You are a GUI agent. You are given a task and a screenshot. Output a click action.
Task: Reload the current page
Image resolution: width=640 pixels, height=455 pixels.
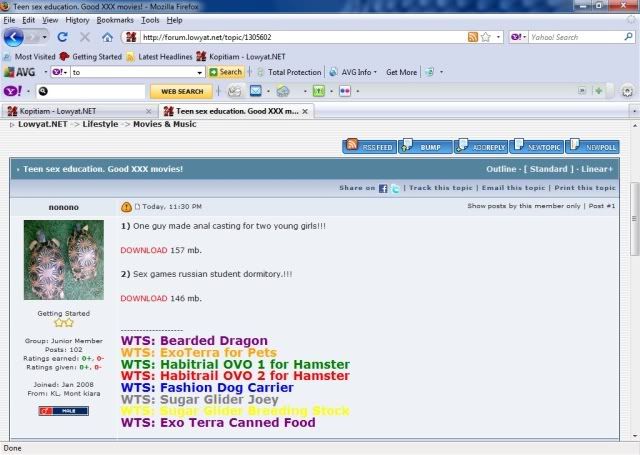point(62,37)
